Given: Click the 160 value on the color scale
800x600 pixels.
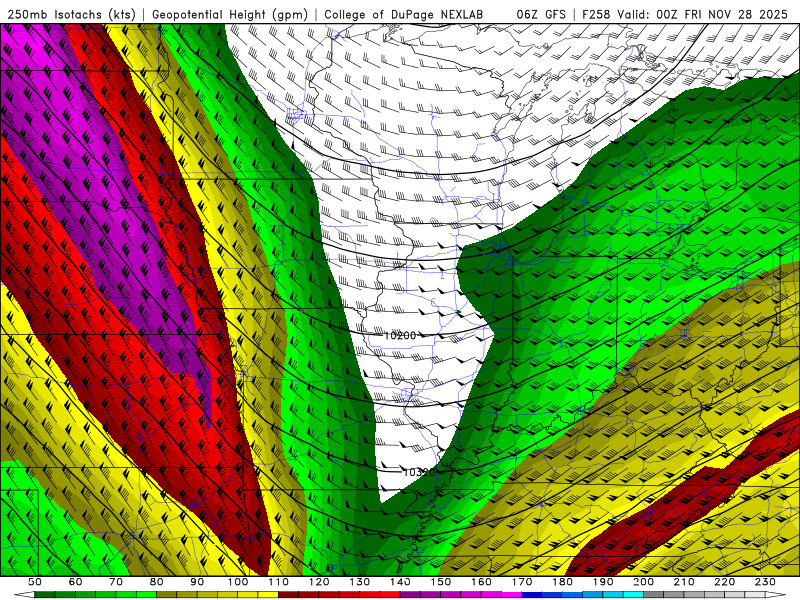Looking at the screenshot, I should (482, 582).
